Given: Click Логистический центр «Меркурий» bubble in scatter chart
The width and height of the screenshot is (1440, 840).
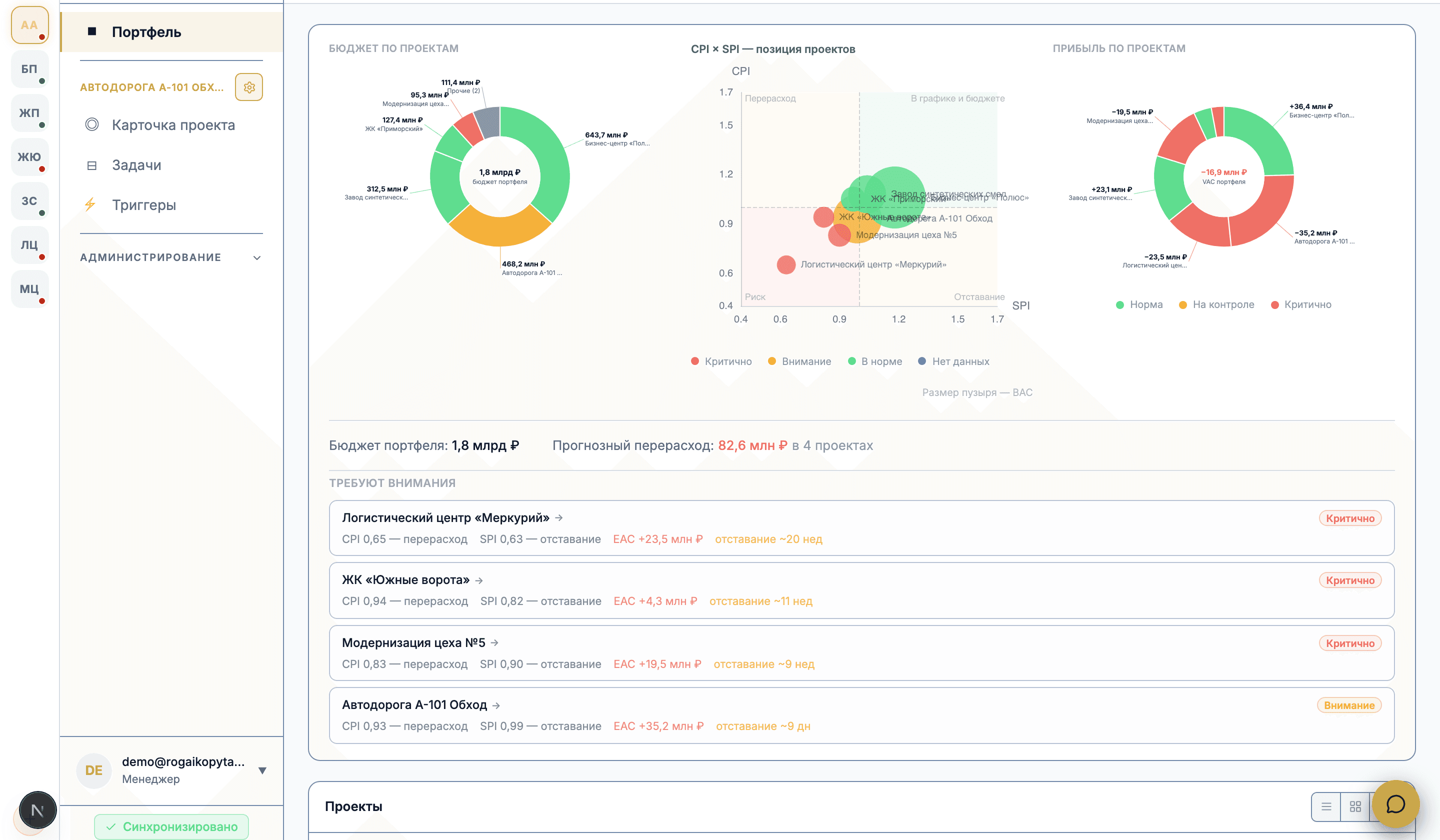Looking at the screenshot, I should pos(786,264).
